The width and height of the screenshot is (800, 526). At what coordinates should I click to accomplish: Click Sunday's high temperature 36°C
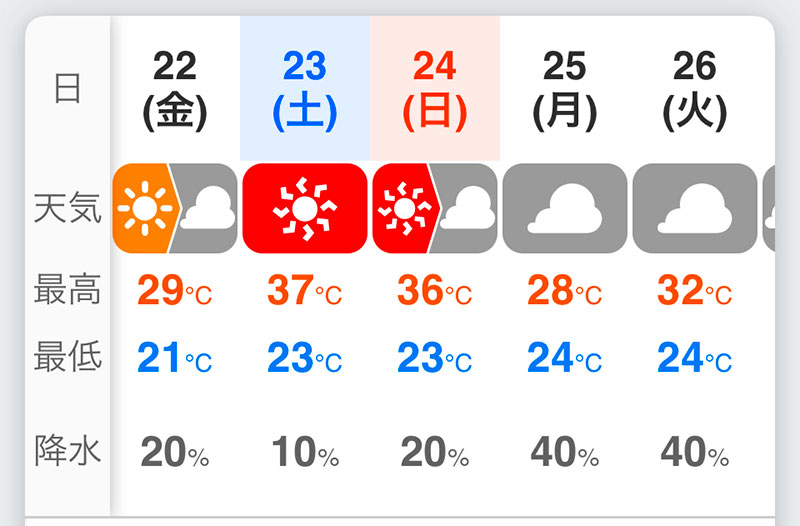(435, 291)
